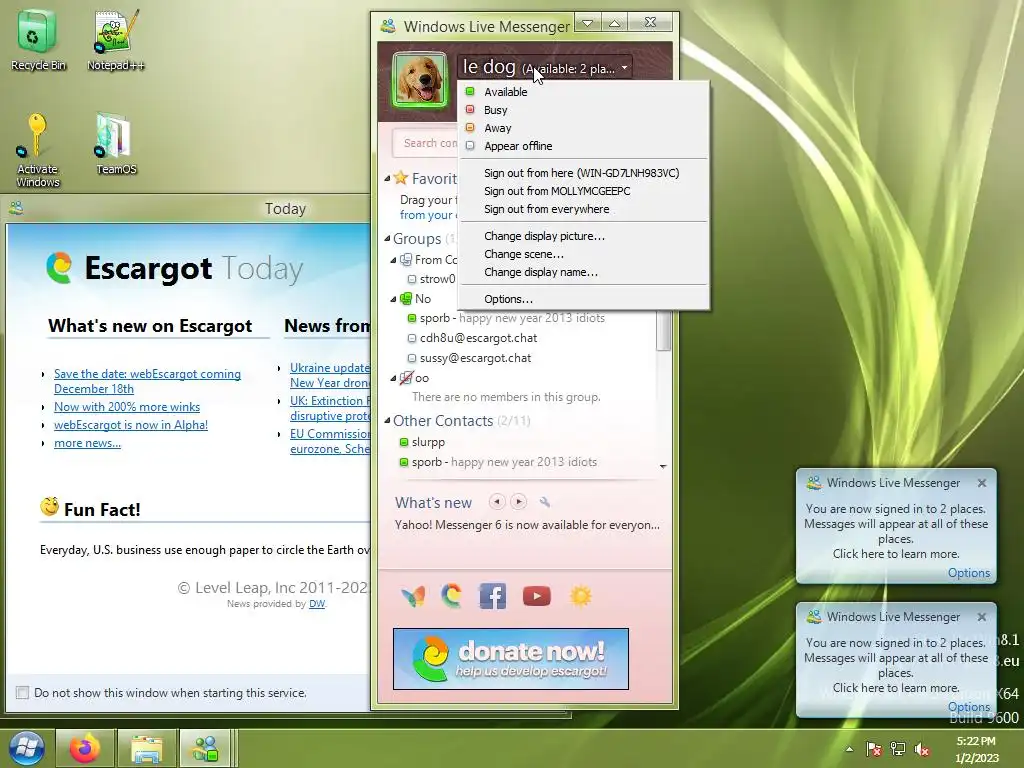The height and width of the screenshot is (768, 1024).
Task: Click the Yahoo! Messenger 6 news headline
Action: (527, 525)
